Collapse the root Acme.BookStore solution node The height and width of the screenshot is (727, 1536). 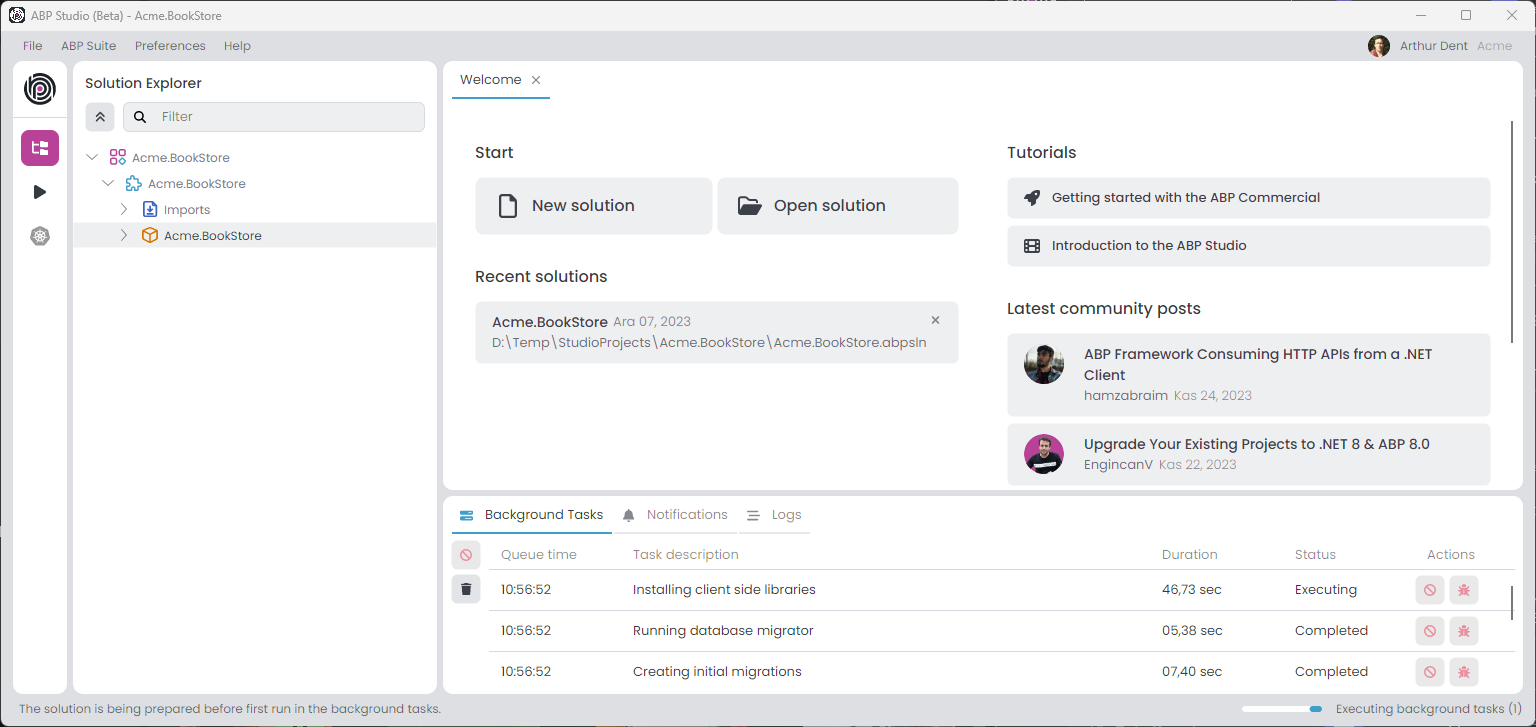[92, 158]
